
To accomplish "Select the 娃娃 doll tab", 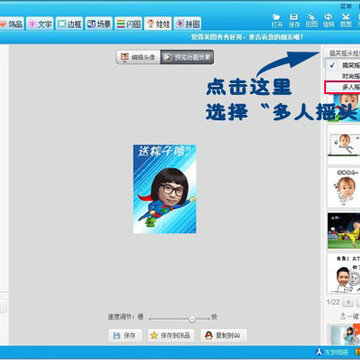I will tap(158, 24).
